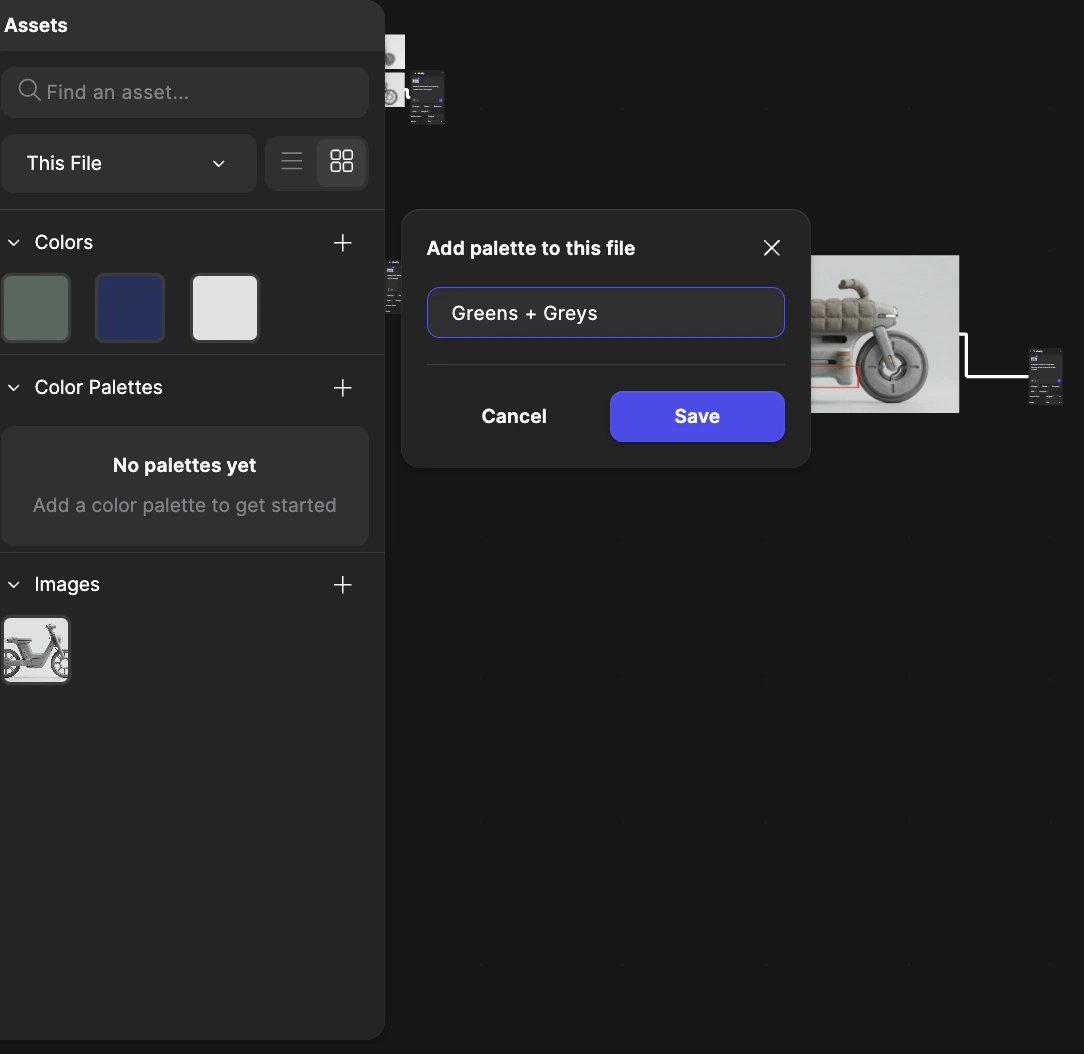Viewport: 1084px width, 1054px height.
Task: Select the off-white color swatch
Action: click(x=225, y=308)
